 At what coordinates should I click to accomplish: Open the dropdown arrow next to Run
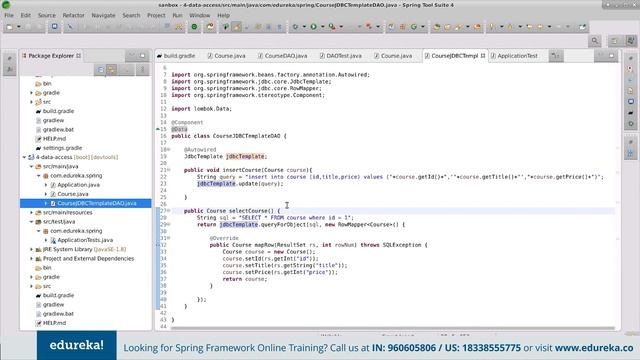[322, 27]
